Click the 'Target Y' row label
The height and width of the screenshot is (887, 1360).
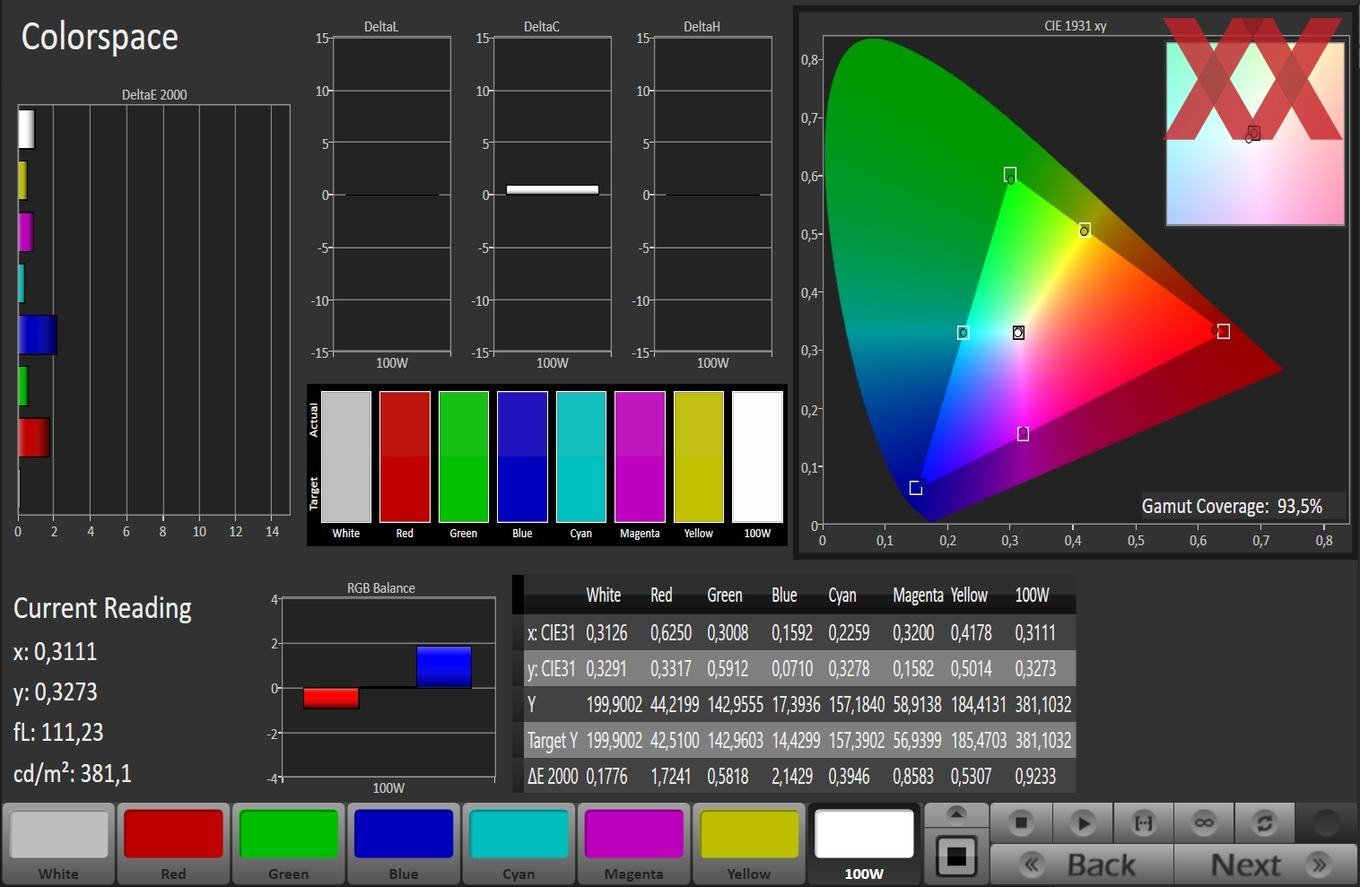(x=553, y=740)
